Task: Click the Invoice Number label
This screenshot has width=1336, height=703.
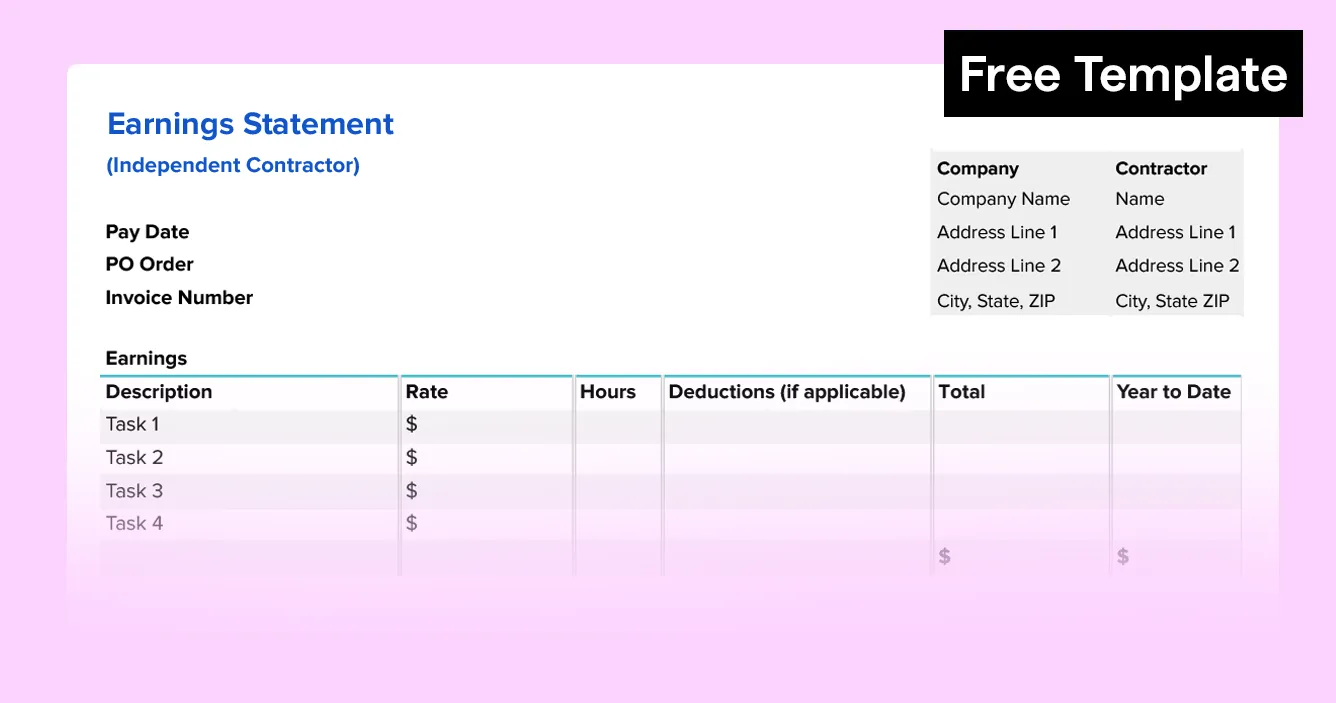Action: pyautogui.click(x=179, y=297)
